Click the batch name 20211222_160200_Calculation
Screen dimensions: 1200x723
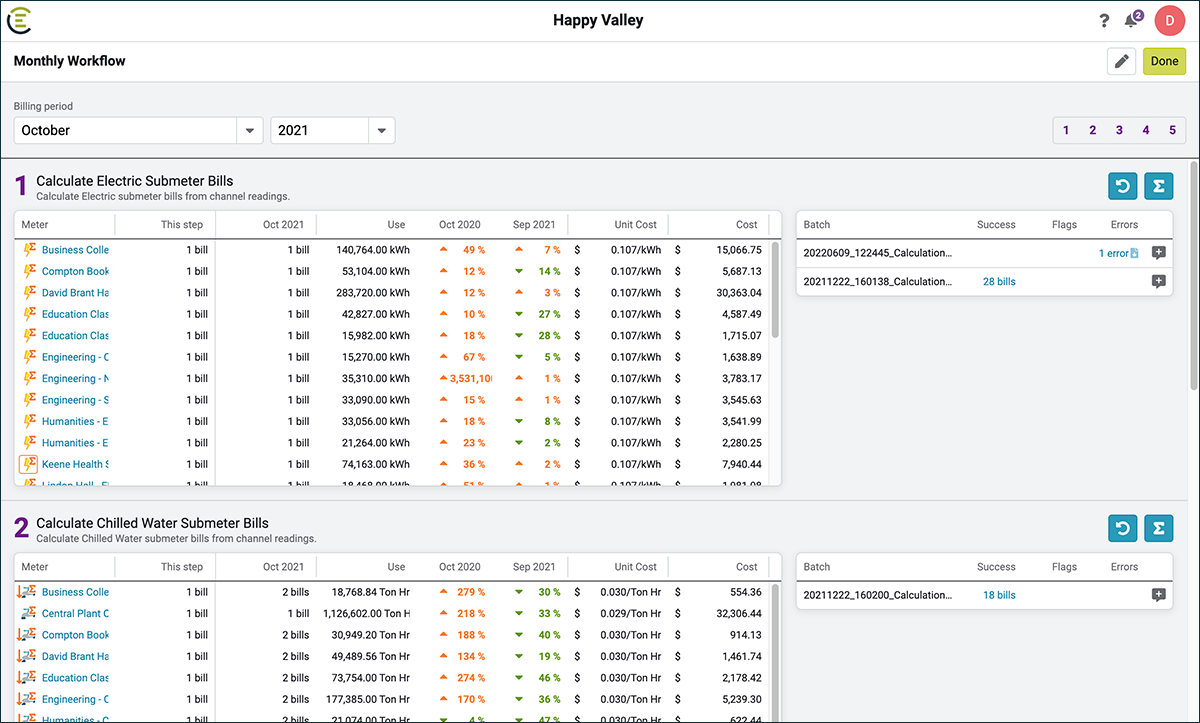878,596
